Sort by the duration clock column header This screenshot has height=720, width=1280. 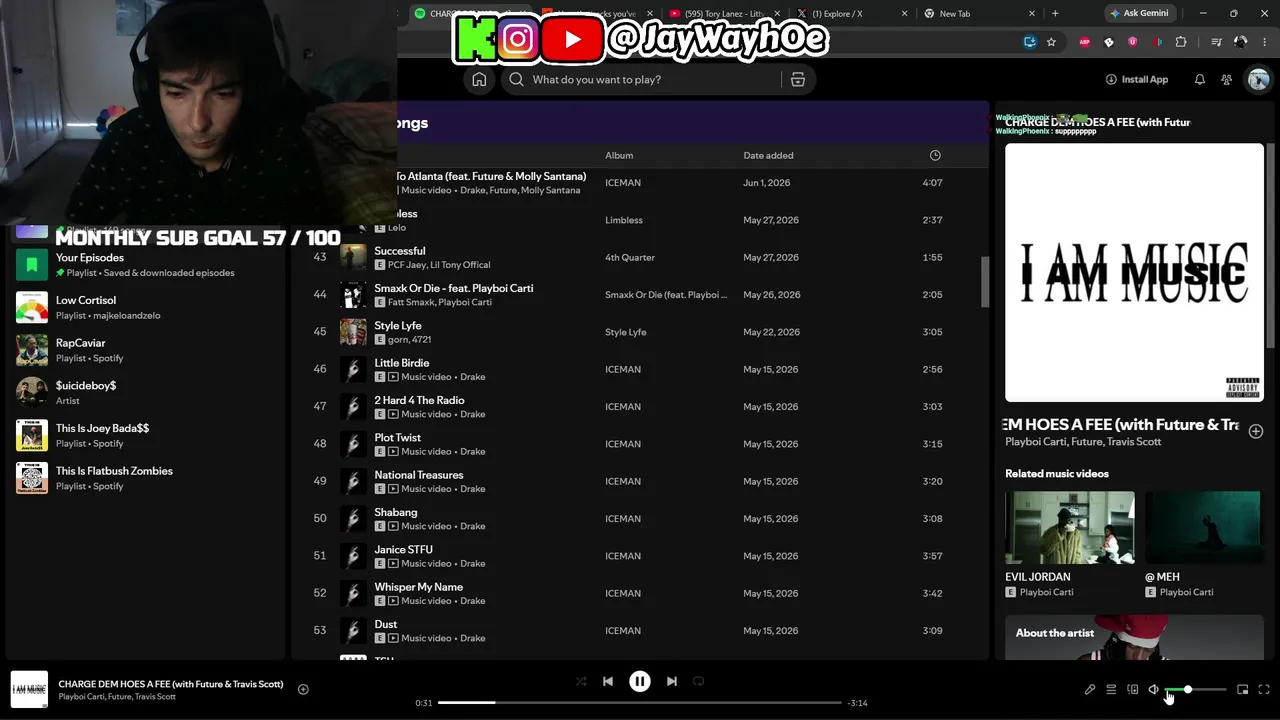pyautogui.click(x=935, y=156)
